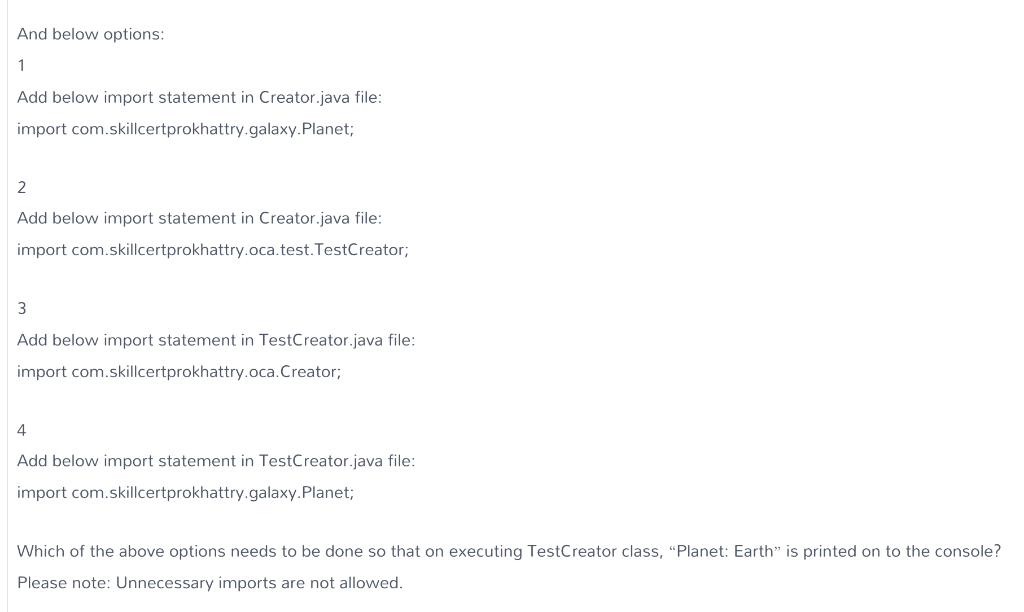Select option number 1
This screenshot has height=612, width=1024.
tap(22, 65)
